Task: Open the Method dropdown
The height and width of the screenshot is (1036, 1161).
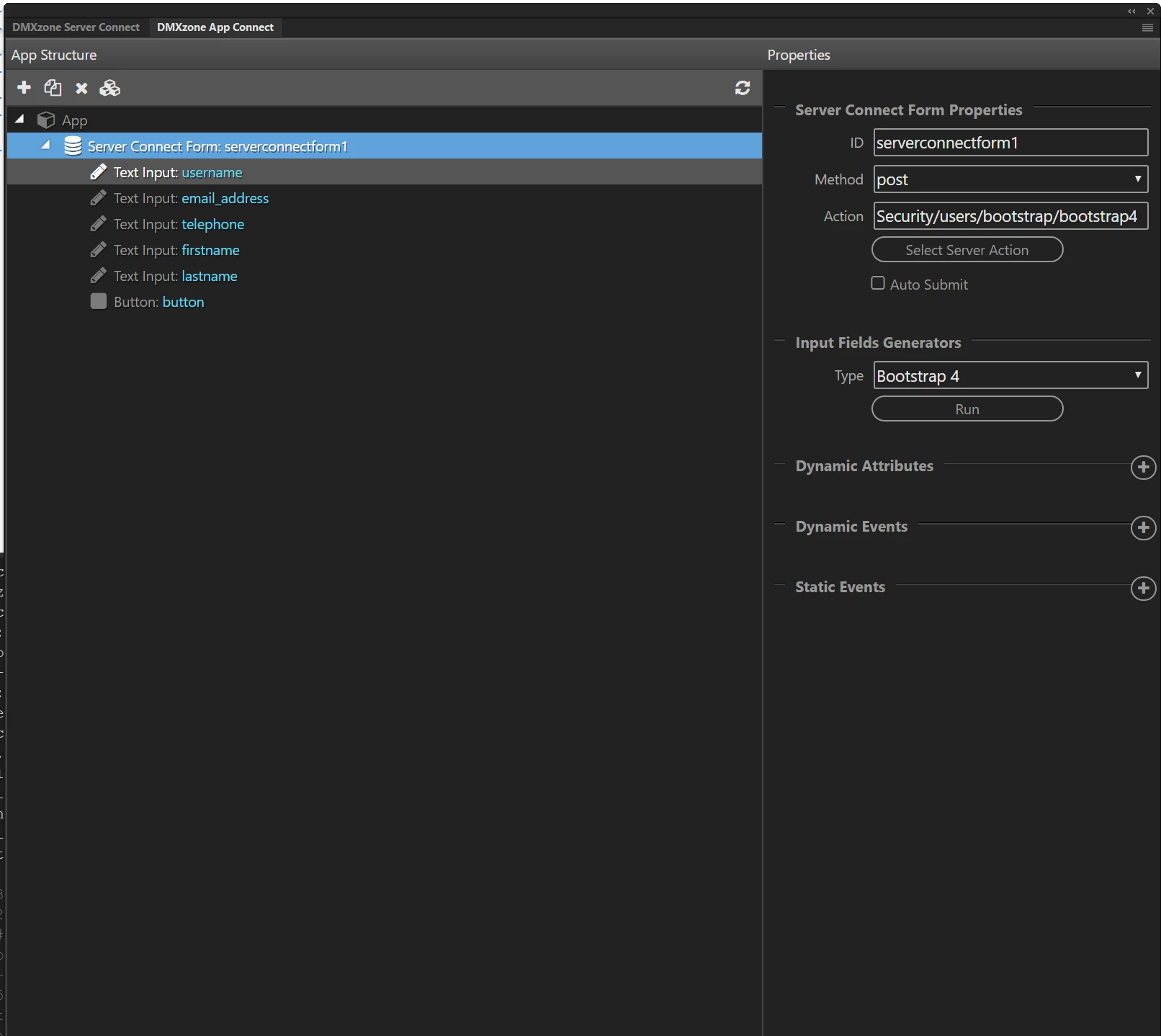Action: pos(1010,179)
